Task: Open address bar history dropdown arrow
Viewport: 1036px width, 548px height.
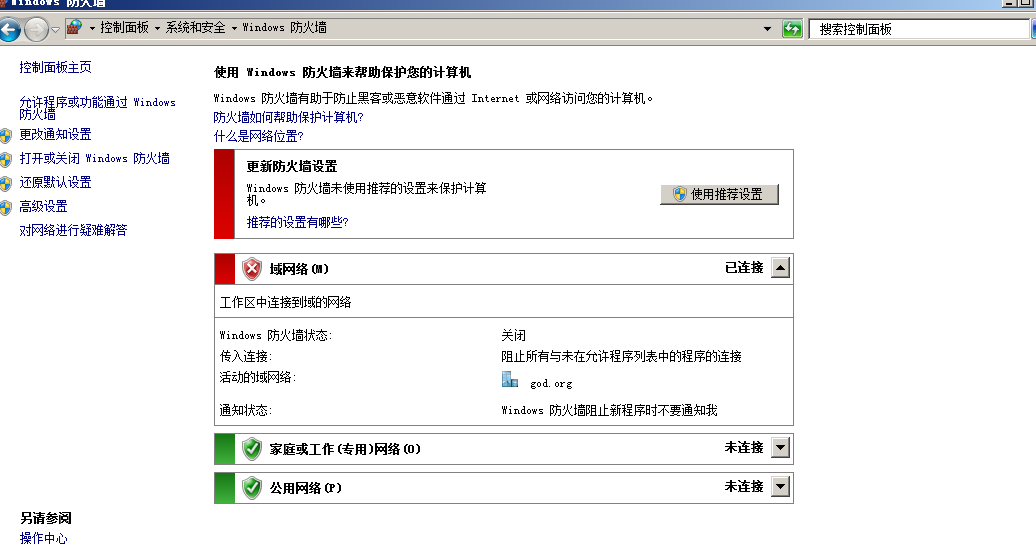Action: click(x=767, y=29)
